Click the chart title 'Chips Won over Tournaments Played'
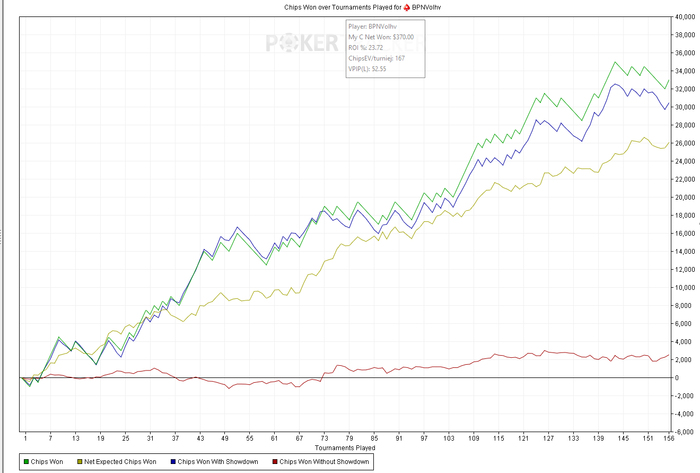The image size is (700, 473). coord(338,8)
